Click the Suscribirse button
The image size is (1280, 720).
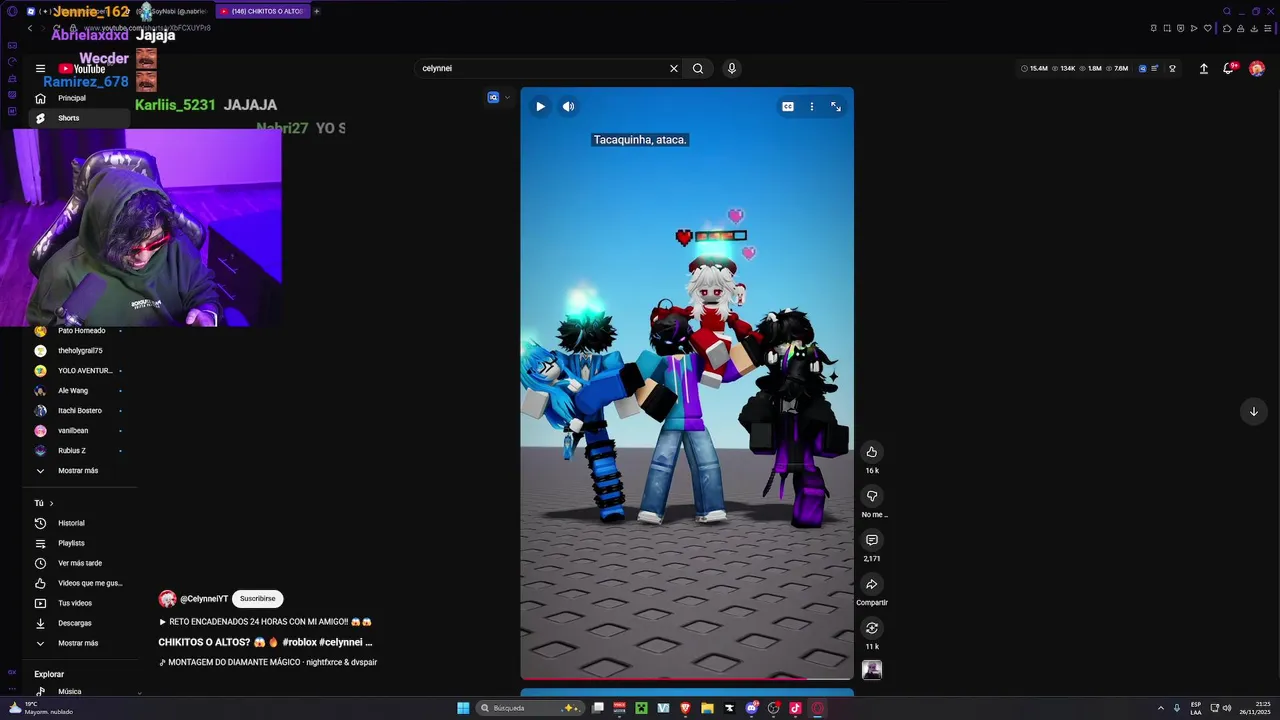tap(257, 598)
